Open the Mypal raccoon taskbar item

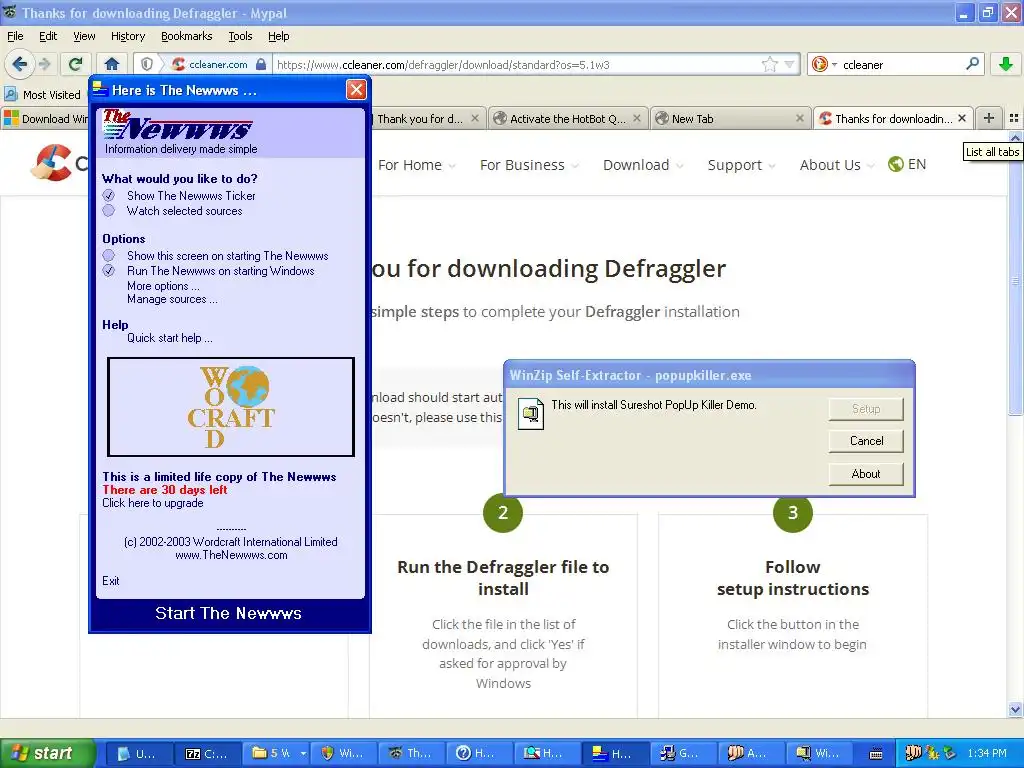[413, 754]
